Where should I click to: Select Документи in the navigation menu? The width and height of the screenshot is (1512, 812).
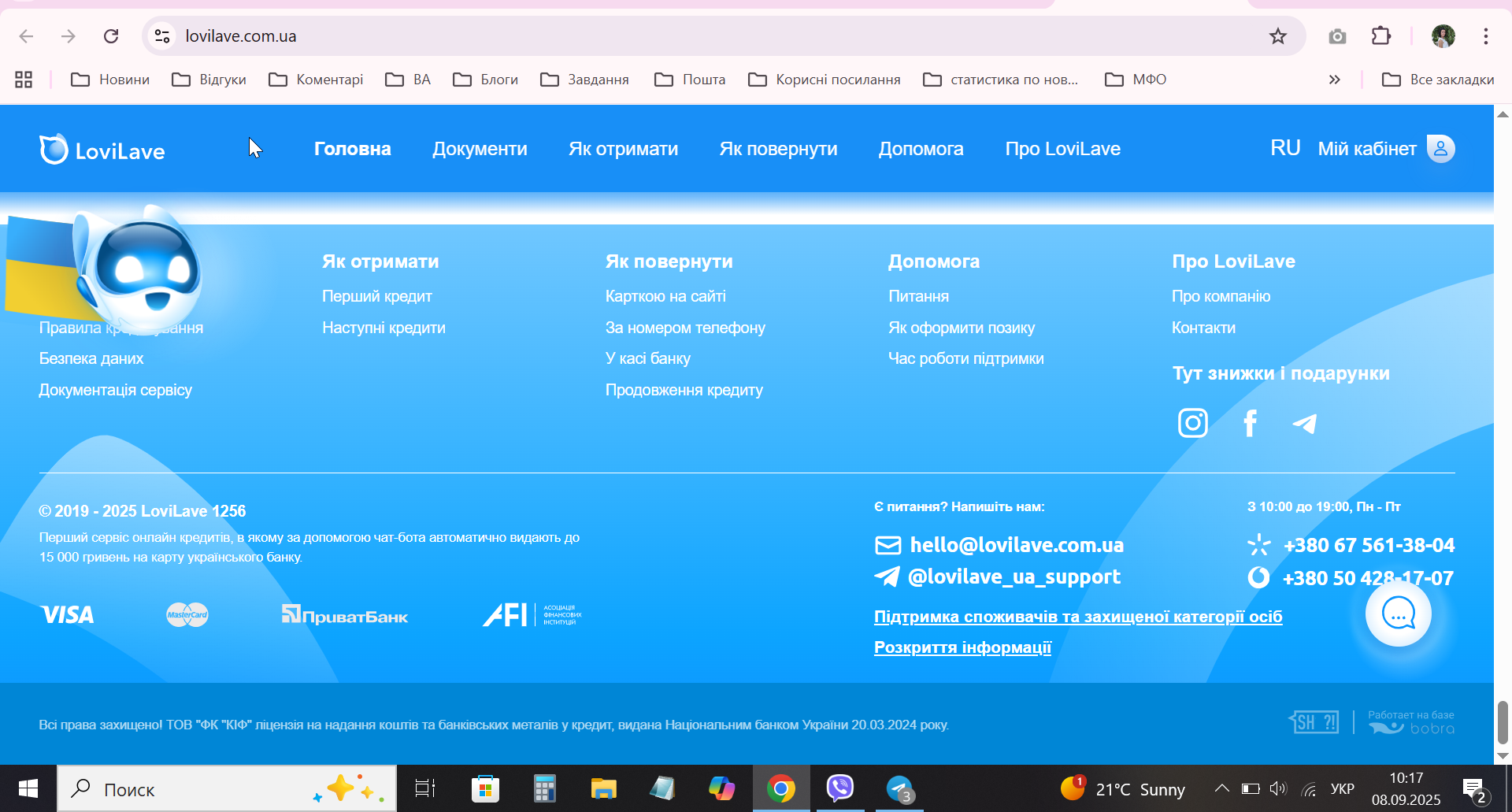[x=480, y=149]
